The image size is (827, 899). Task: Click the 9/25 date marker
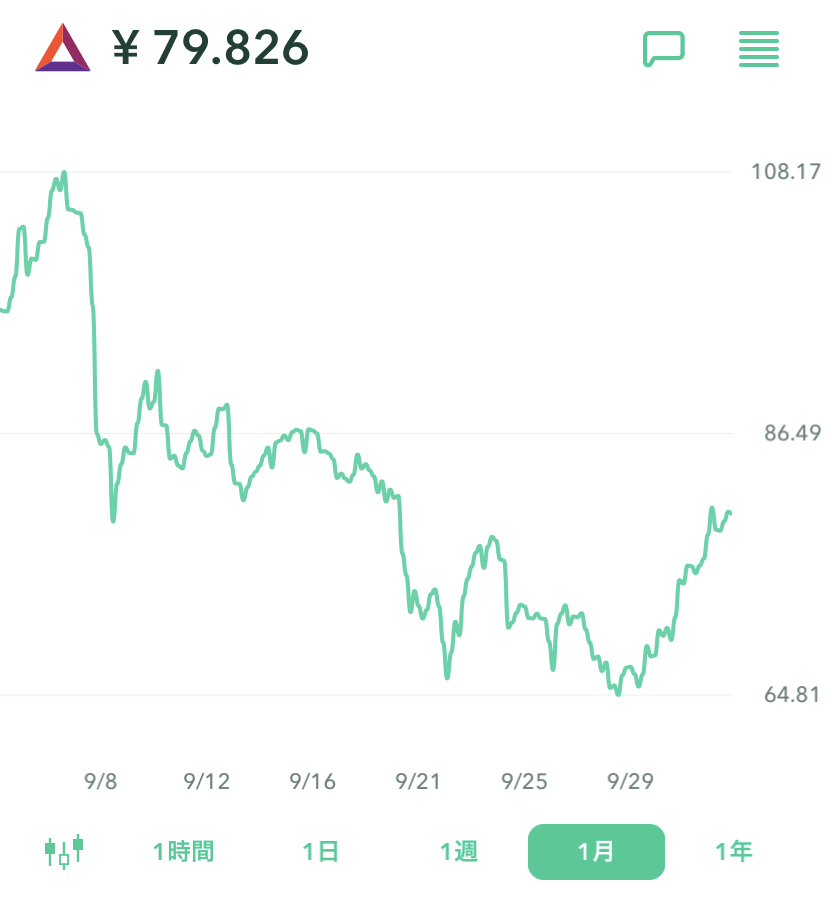click(x=525, y=782)
